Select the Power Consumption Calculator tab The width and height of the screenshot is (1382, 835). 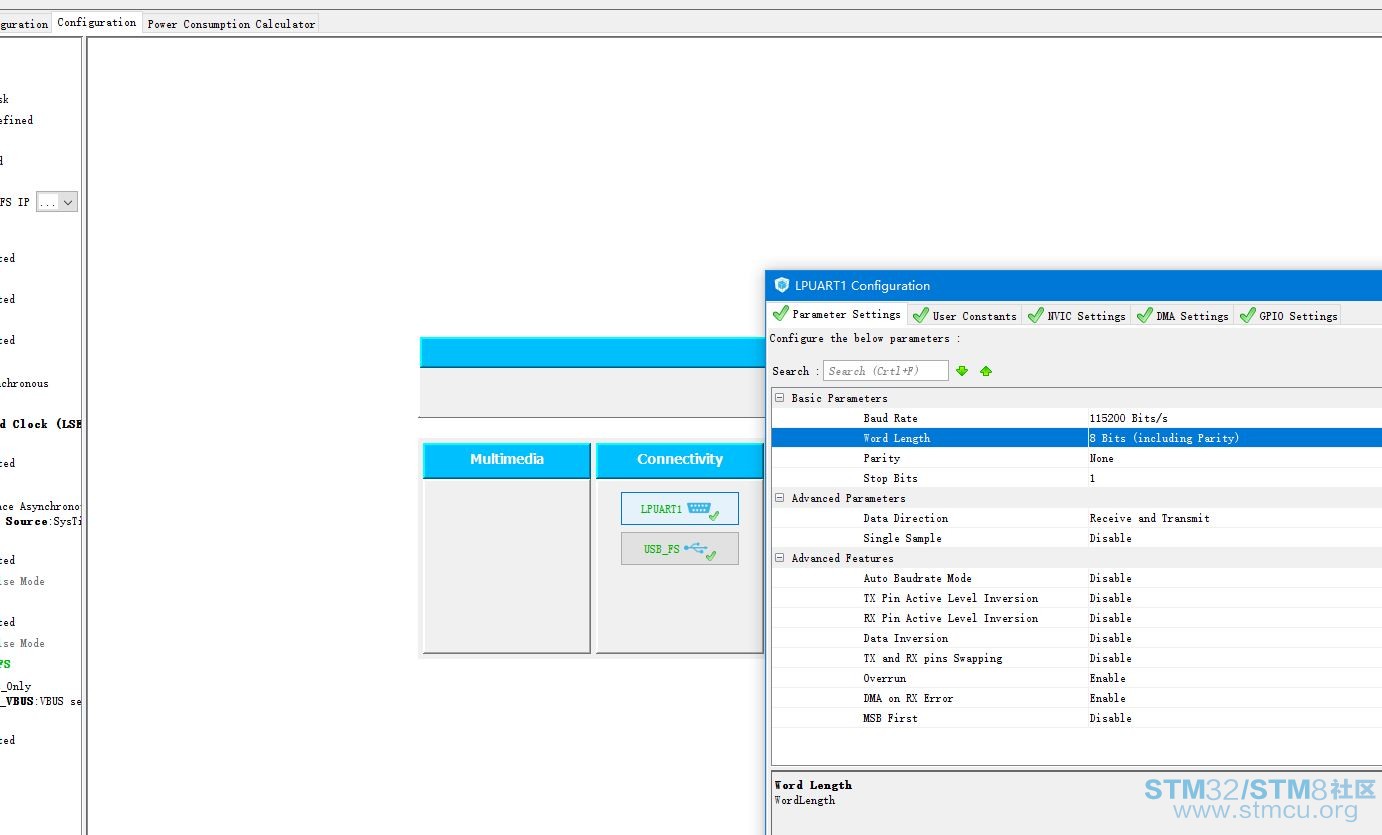click(231, 23)
